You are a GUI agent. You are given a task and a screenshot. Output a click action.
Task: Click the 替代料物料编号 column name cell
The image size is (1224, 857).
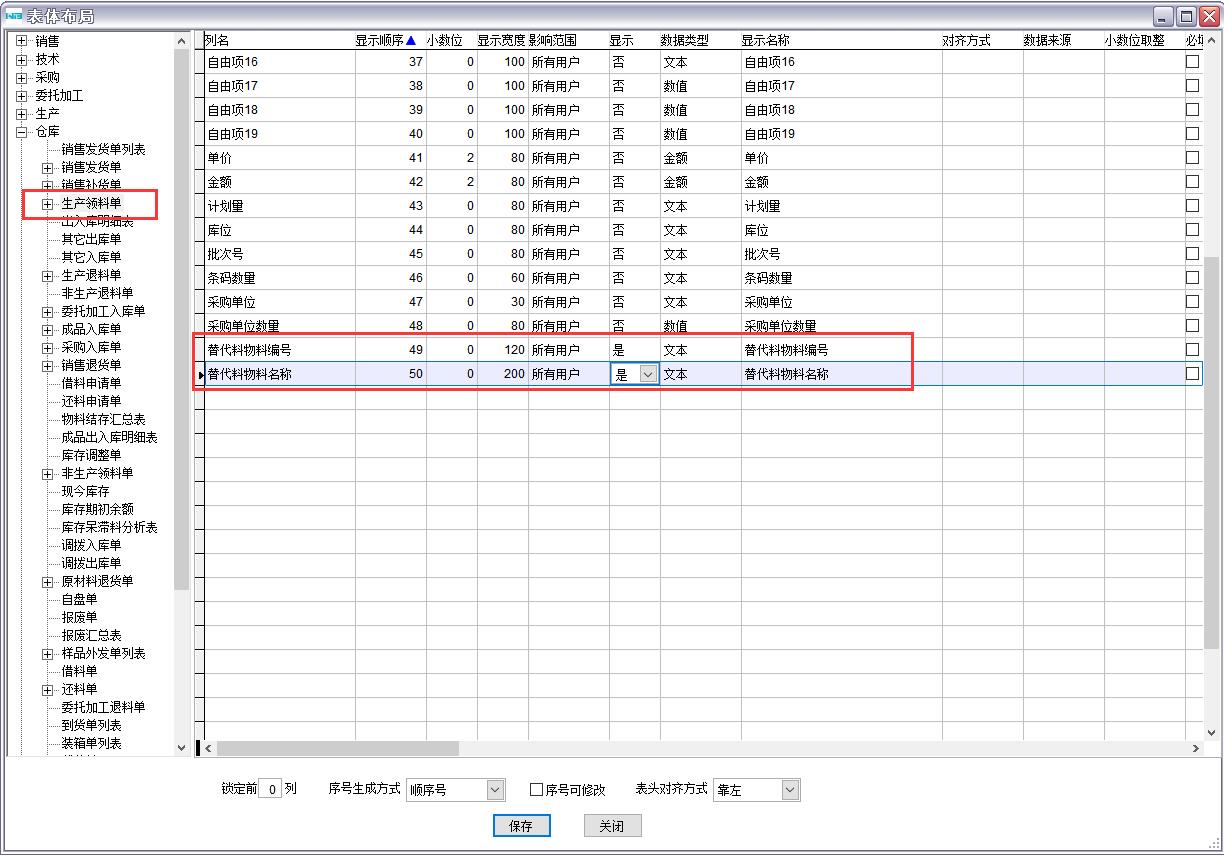pos(250,350)
